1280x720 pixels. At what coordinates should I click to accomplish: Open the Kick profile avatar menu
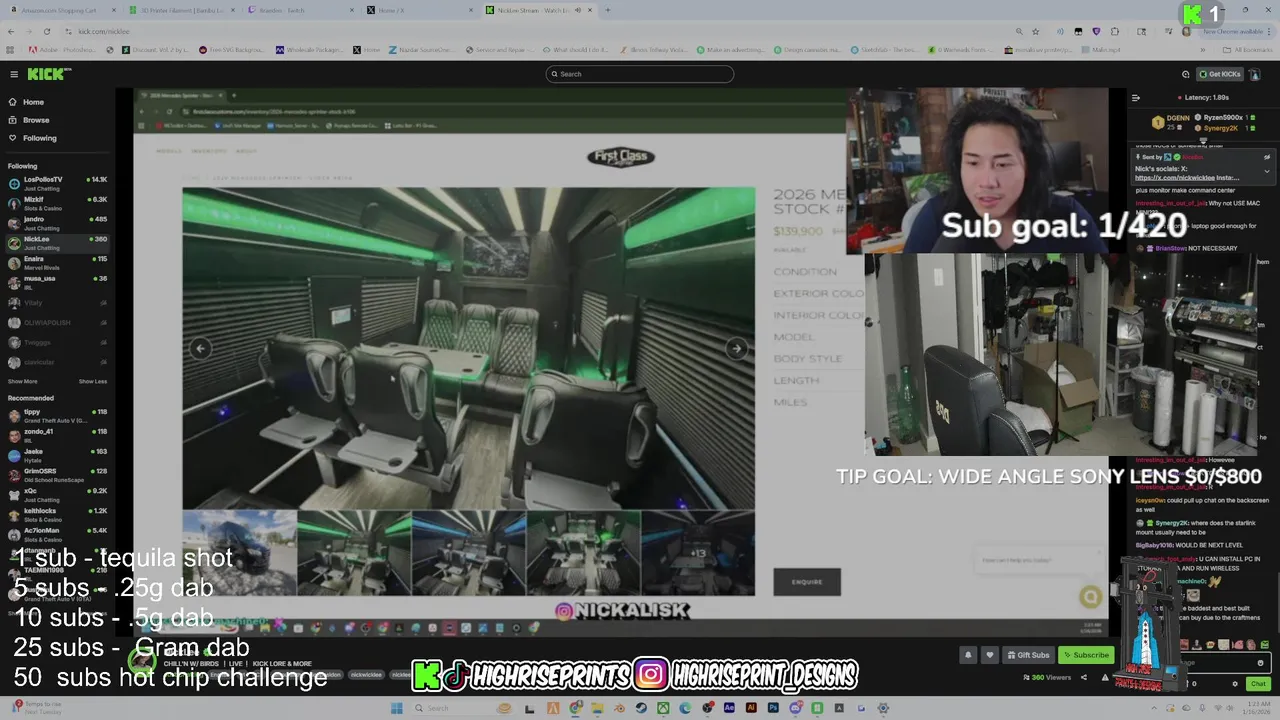(x=1255, y=74)
